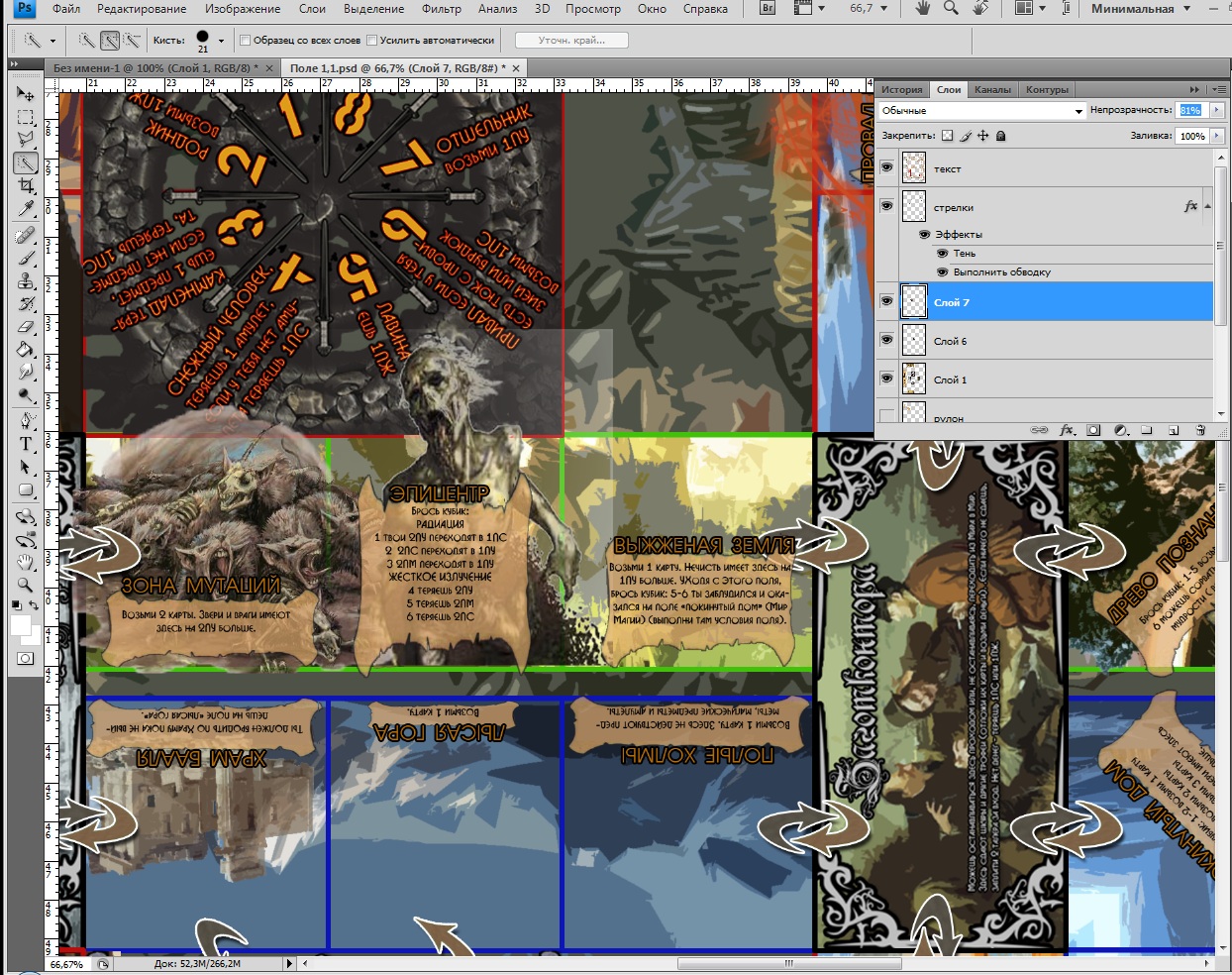This screenshot has width=1232, height=975.
Task: Open the 'Файл' menu
Action: [66, 9]
